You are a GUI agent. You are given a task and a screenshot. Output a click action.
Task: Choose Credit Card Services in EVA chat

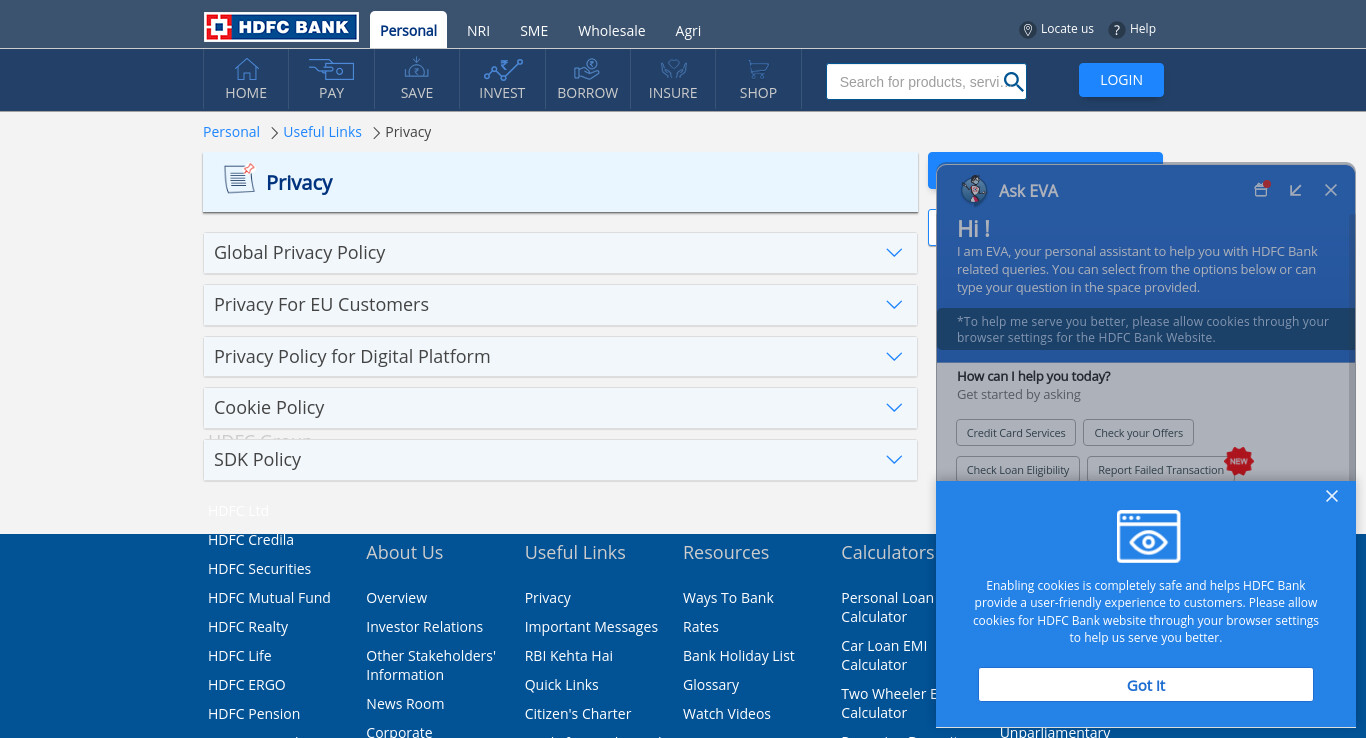[x=1016, y=433]
